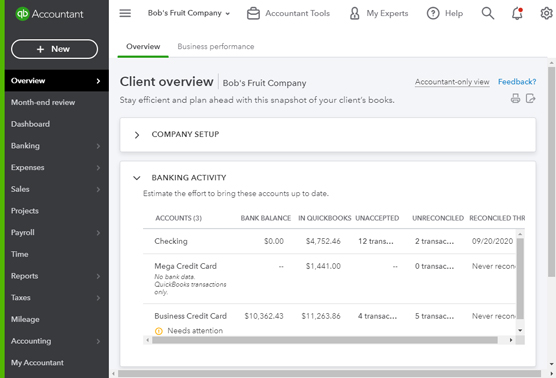This screenshot has width=556, height=378.
Task: Open the Mega Credit Card account
Action: (185, 266)
